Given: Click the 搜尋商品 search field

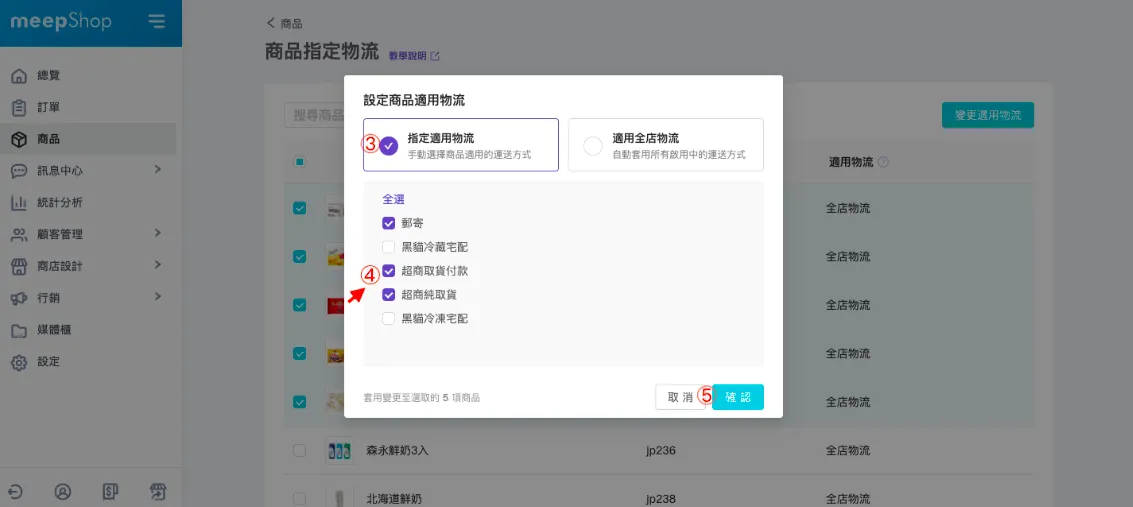Looking at the screenshot, I should [315, 115].
